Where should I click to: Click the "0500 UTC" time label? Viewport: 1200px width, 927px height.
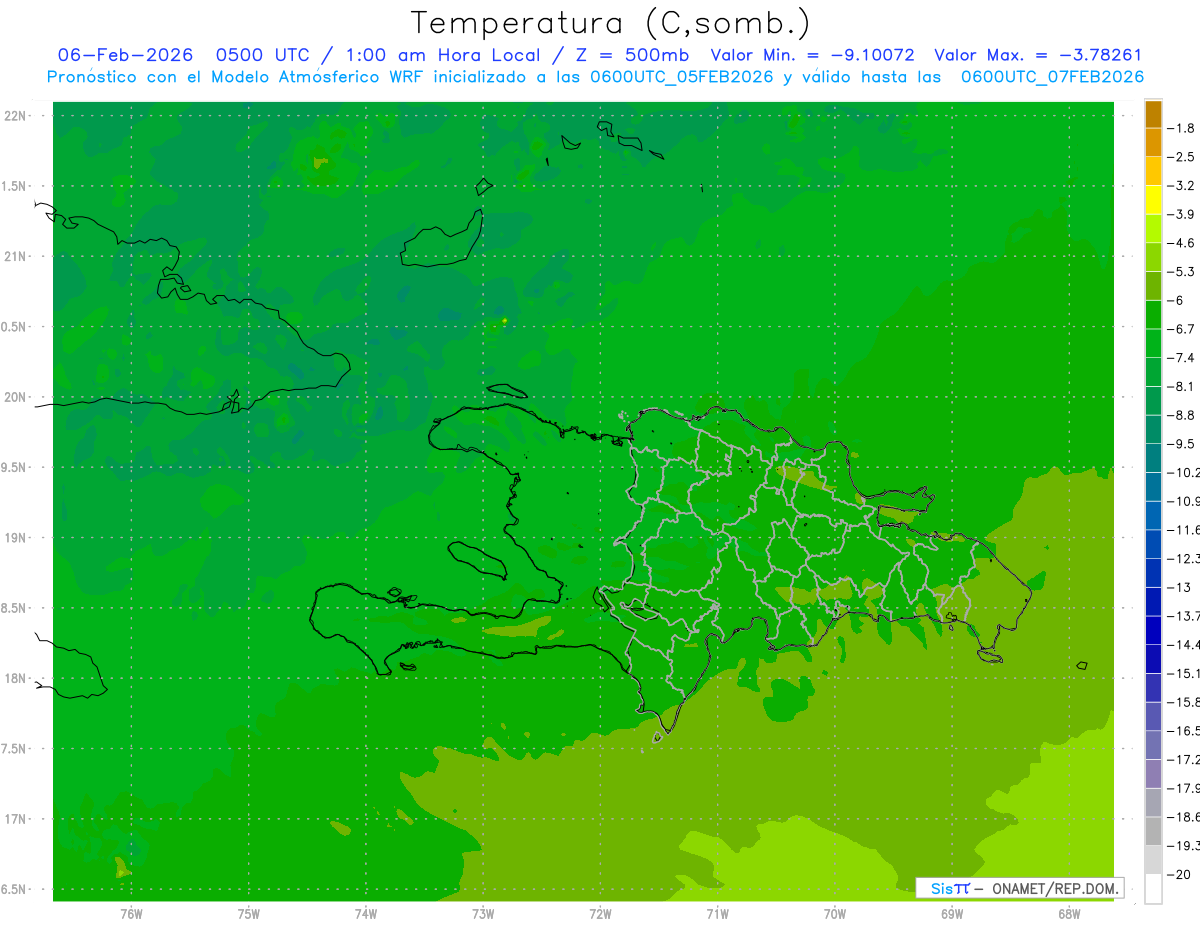262,55
